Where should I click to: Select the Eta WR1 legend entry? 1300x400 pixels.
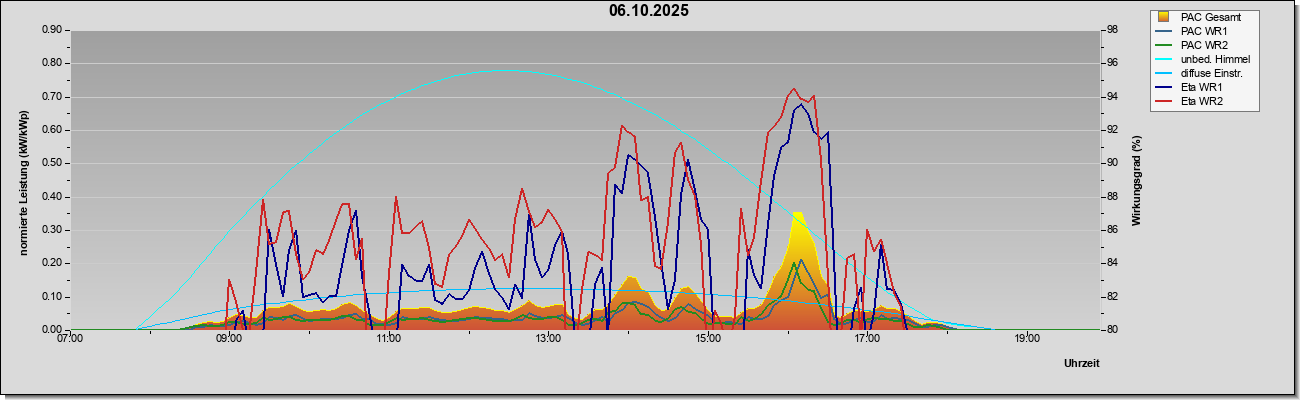pos(1203,88)
